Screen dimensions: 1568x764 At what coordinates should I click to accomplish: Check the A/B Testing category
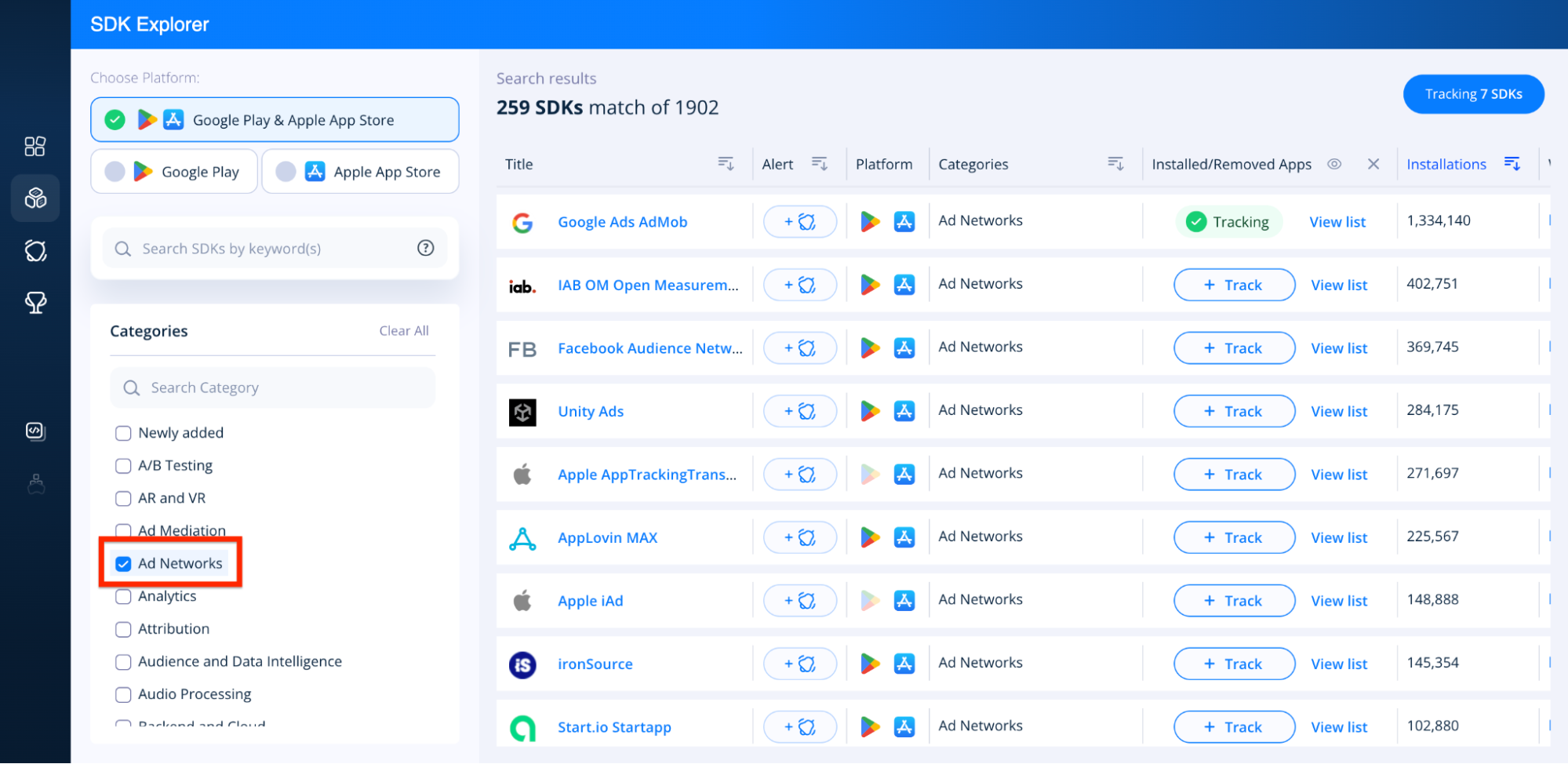coord(123,466)
